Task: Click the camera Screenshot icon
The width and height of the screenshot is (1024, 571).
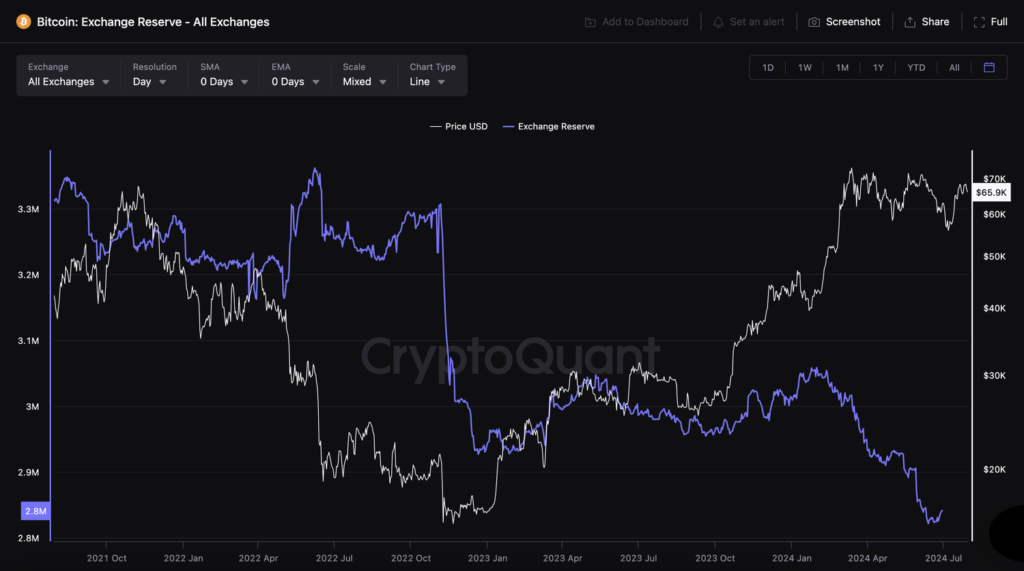Action: (814, 22)
